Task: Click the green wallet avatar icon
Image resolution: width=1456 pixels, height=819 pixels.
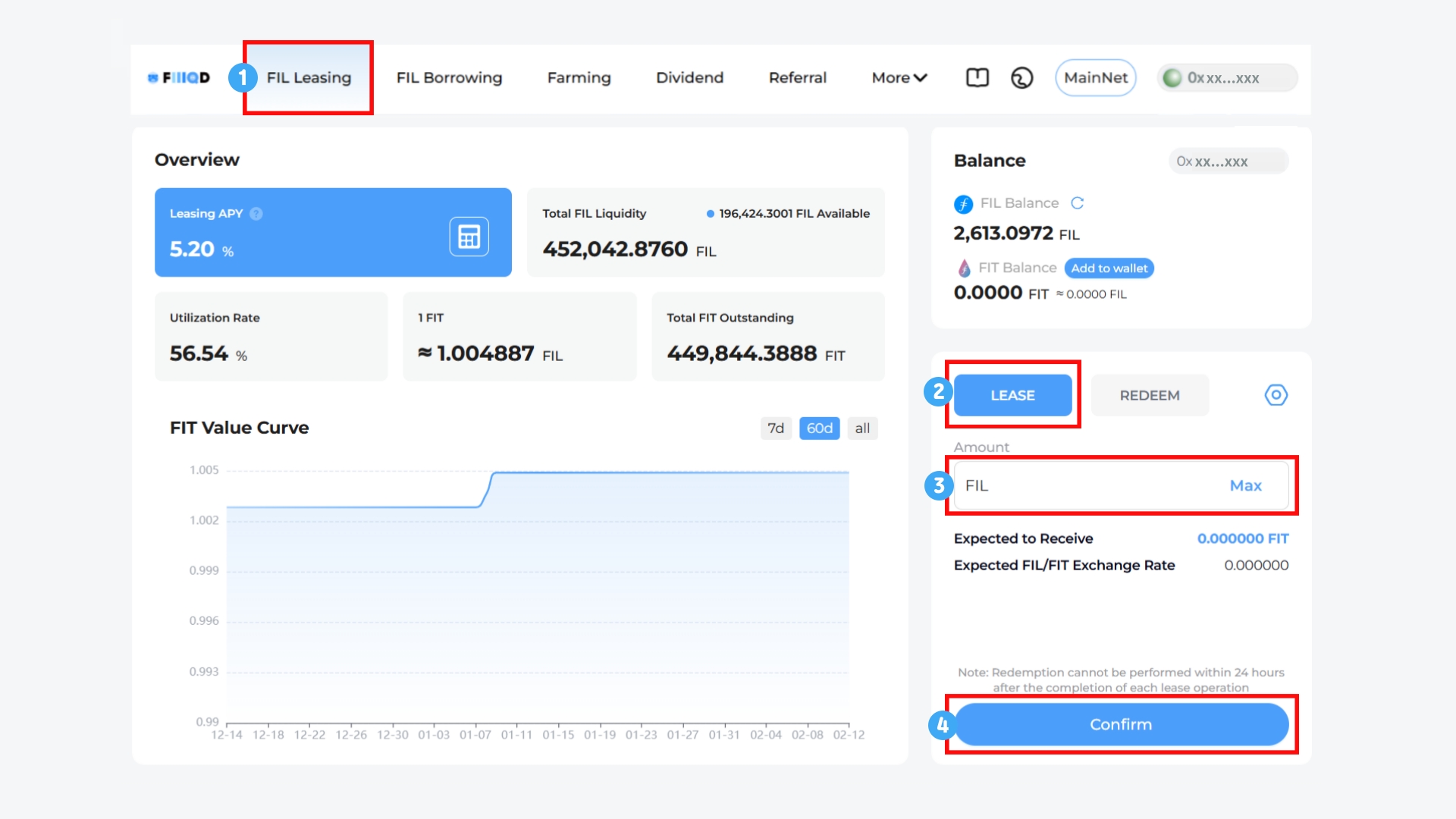Action: coord(1172,77)
